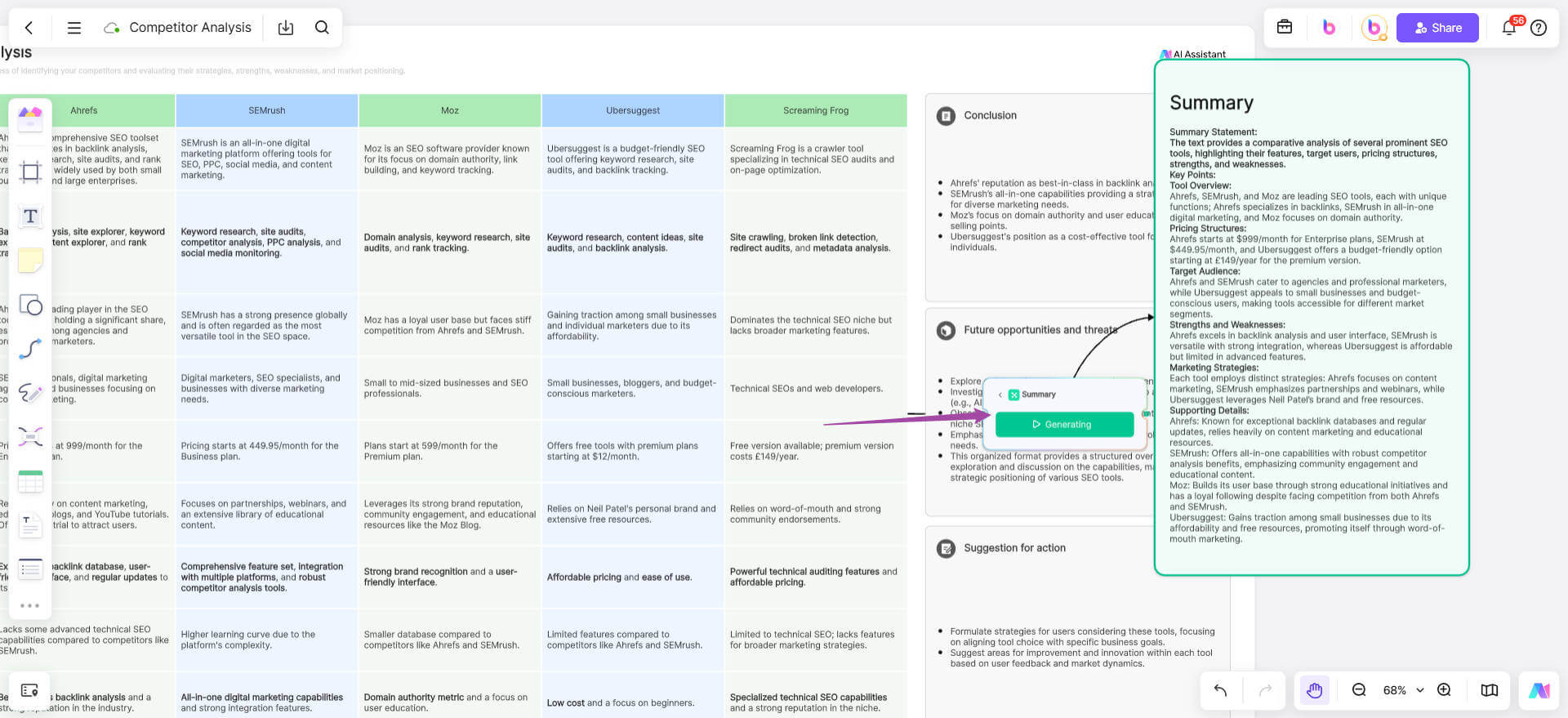The width and height of the screenshot is (1568, 718).
Task: Click Future opportunities and threats heading
Action: [x=1040, y=330]
